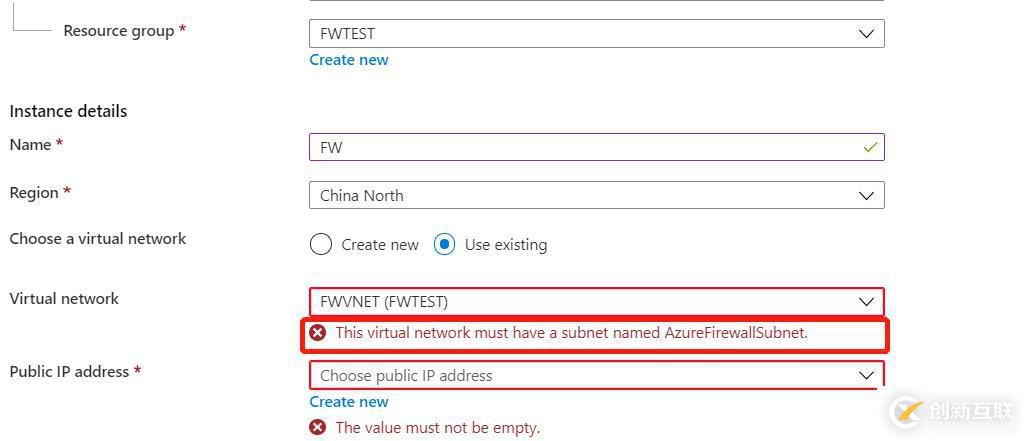The width and height of the screenshot is (1024, 441).
Task: Open the Resource group FWTEST dropdown
Action: (x=596, y=33)
